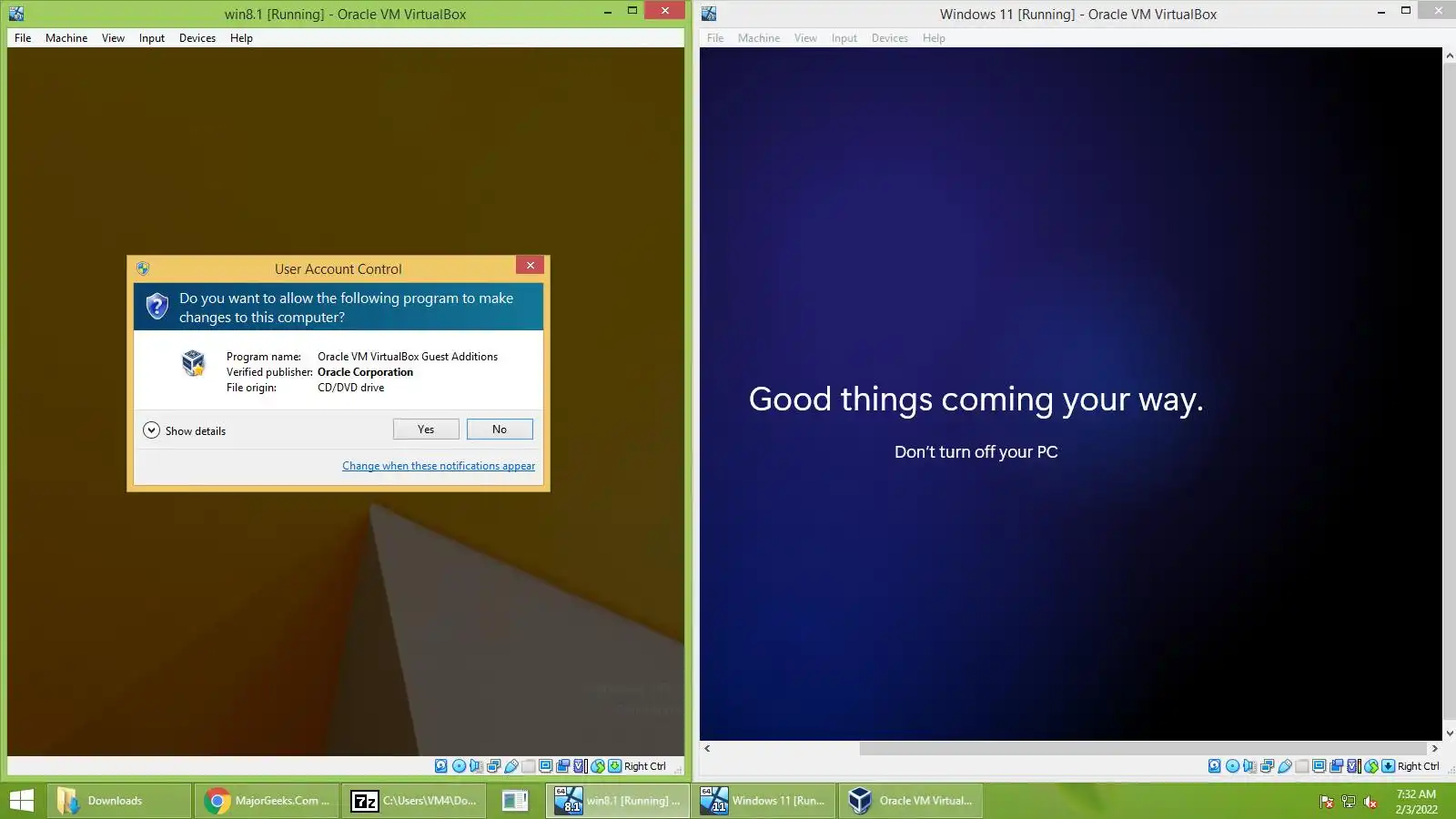Click keyboard capture indicator in Windows 11 status bar
The image size is (1456, 819).
1389,766
